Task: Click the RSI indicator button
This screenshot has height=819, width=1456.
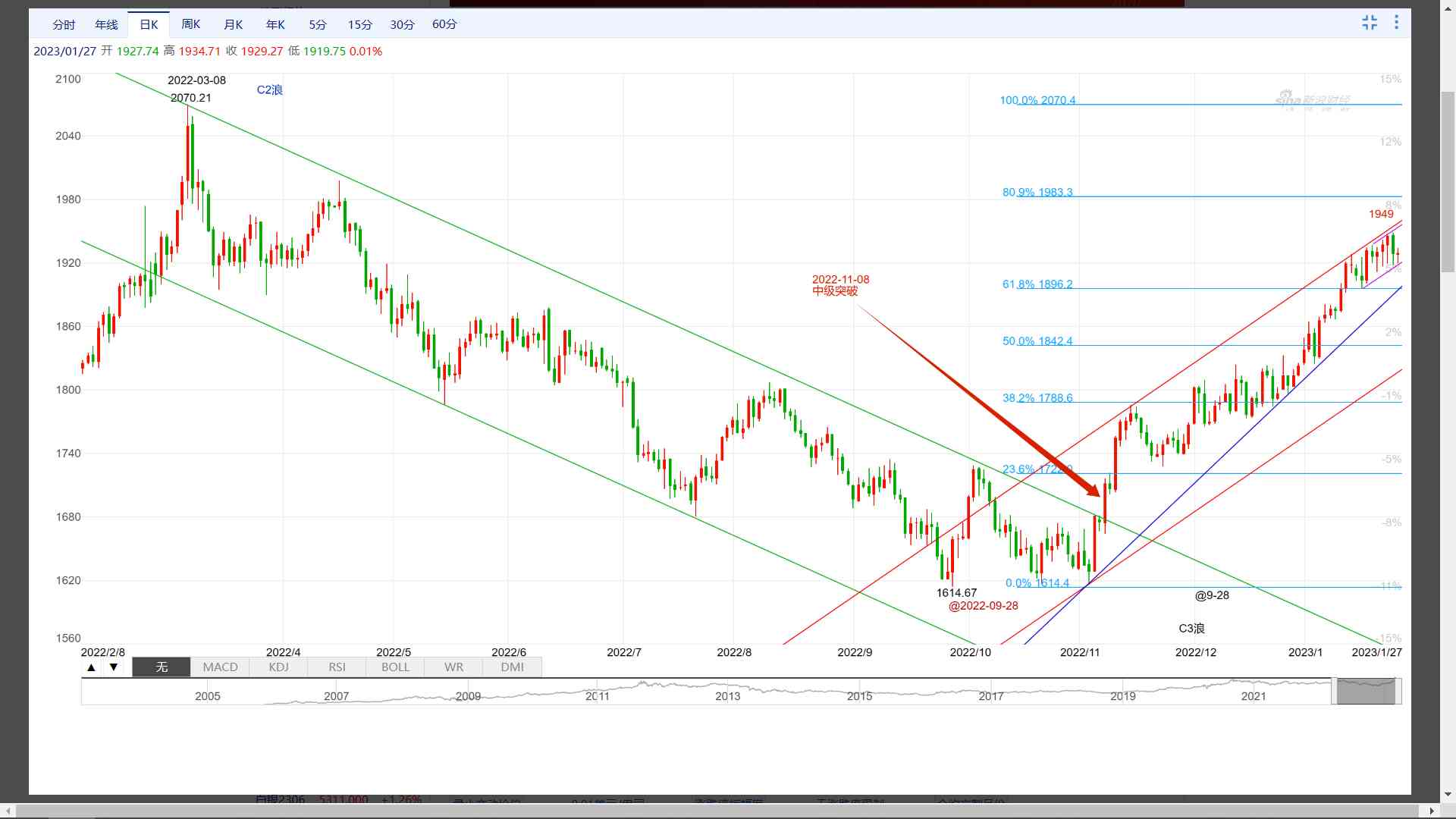Action: [337, 667]
